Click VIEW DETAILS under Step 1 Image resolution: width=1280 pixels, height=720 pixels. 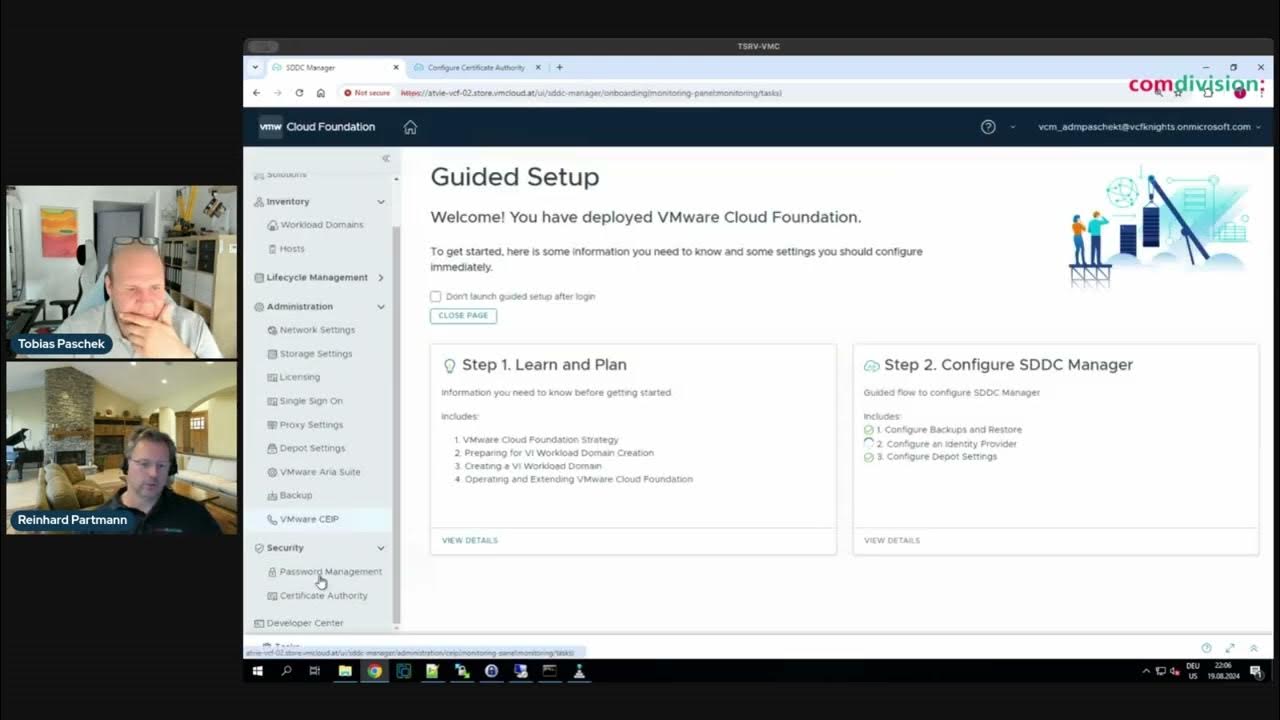(x=470, y=540)
